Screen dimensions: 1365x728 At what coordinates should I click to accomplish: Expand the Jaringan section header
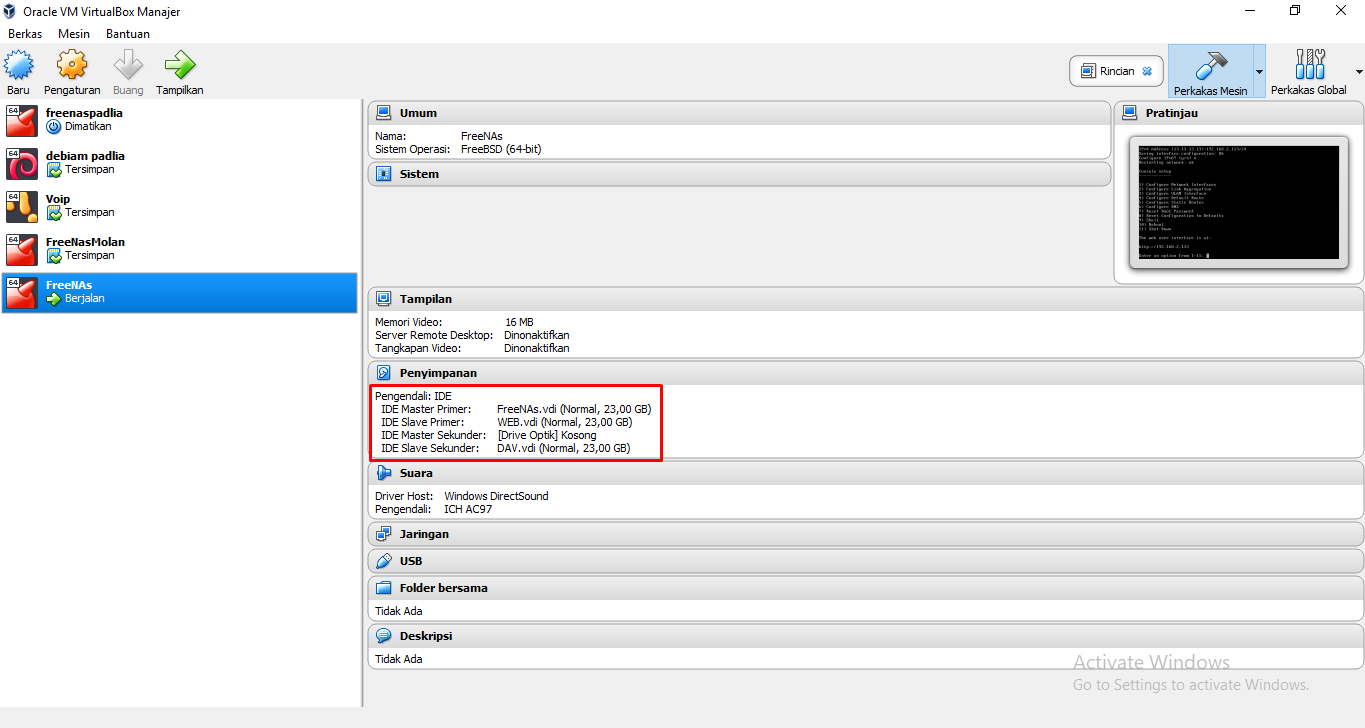(x=866, y=534)
